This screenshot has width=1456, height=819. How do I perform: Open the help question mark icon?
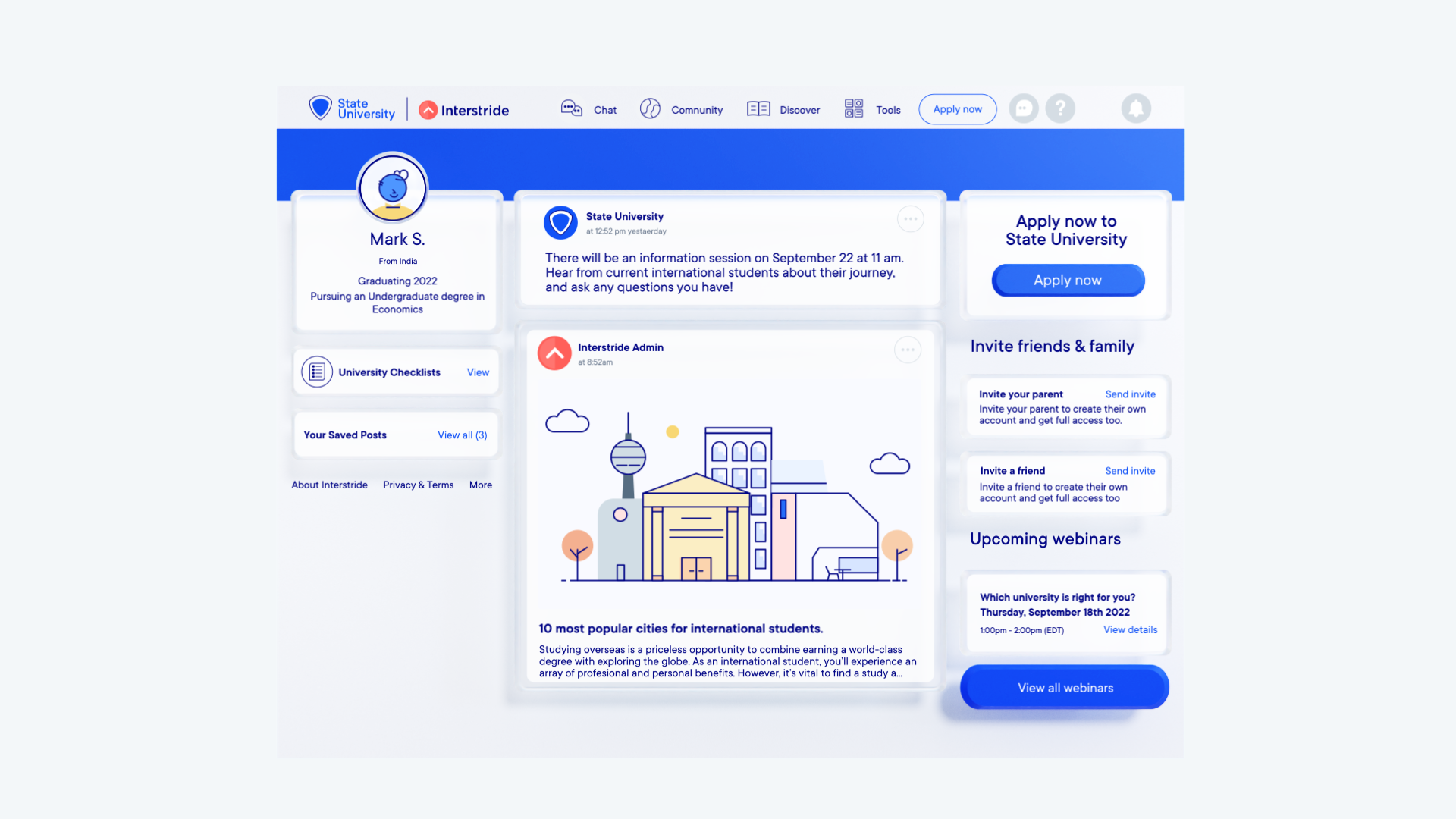coord(1060,108)
